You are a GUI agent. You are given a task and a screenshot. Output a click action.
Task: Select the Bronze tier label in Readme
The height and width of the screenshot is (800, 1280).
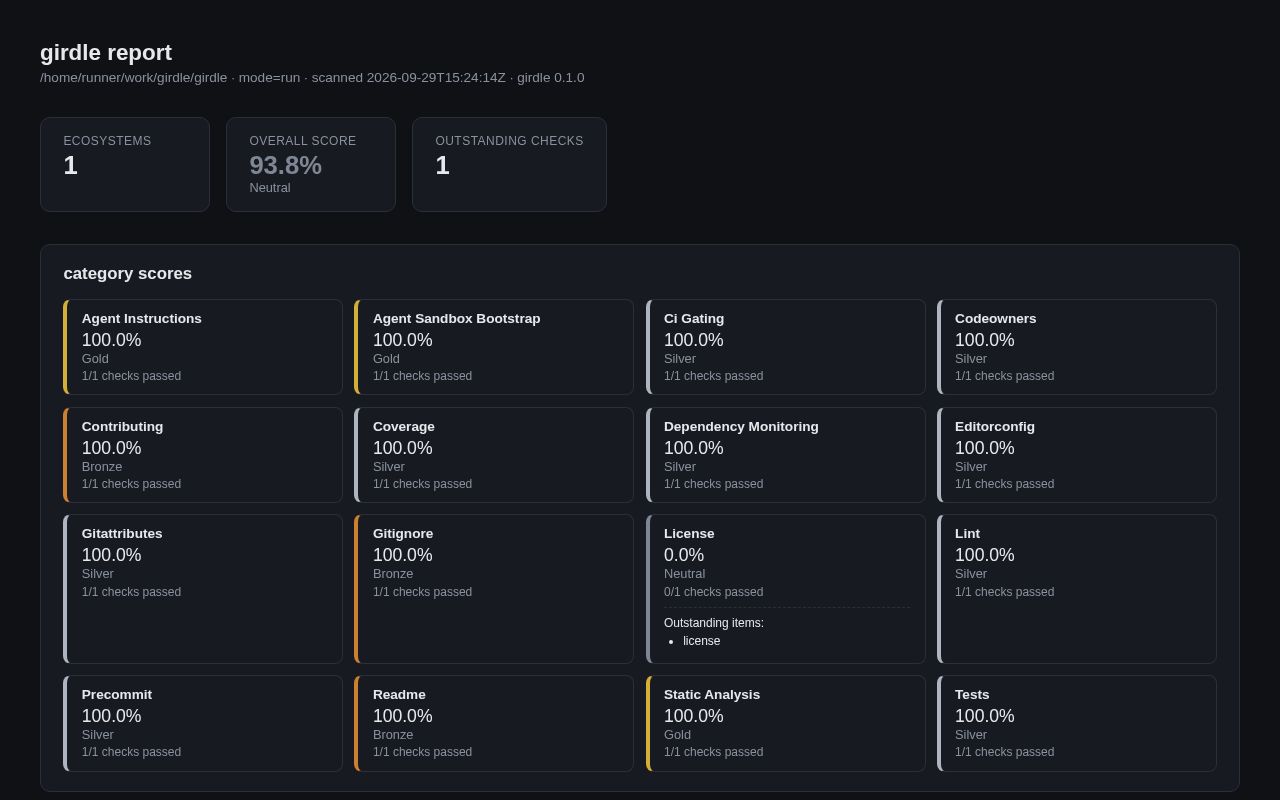pyautogui.click(x=393, y=735)
